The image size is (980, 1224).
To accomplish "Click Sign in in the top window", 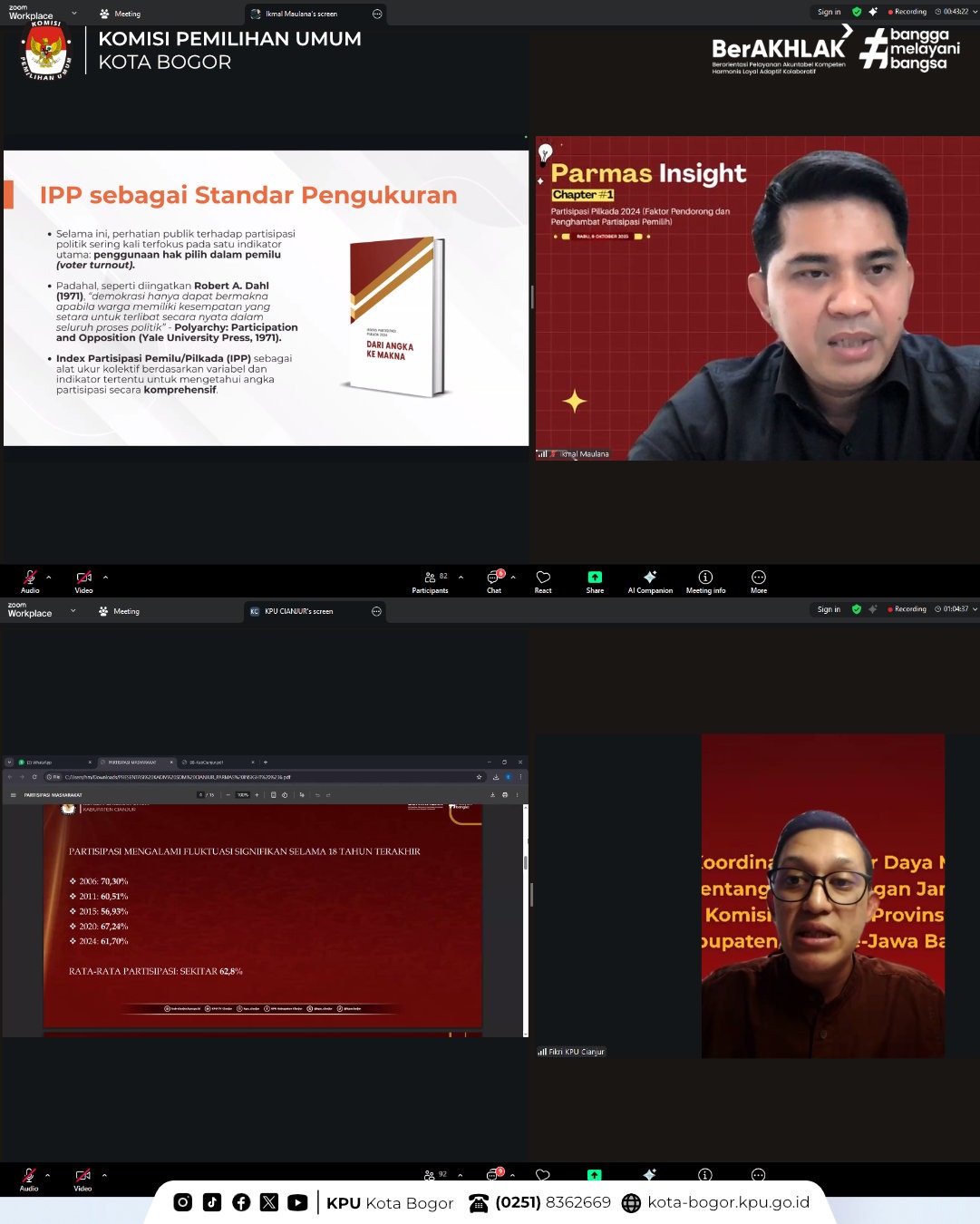I will tap(829, 12).
